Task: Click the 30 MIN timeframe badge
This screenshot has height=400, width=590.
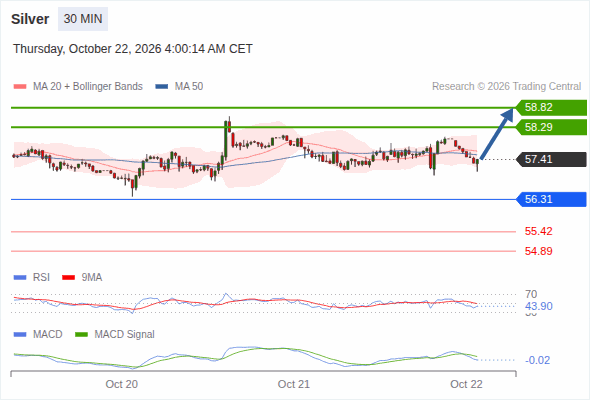Action: [x=83, y=19]
